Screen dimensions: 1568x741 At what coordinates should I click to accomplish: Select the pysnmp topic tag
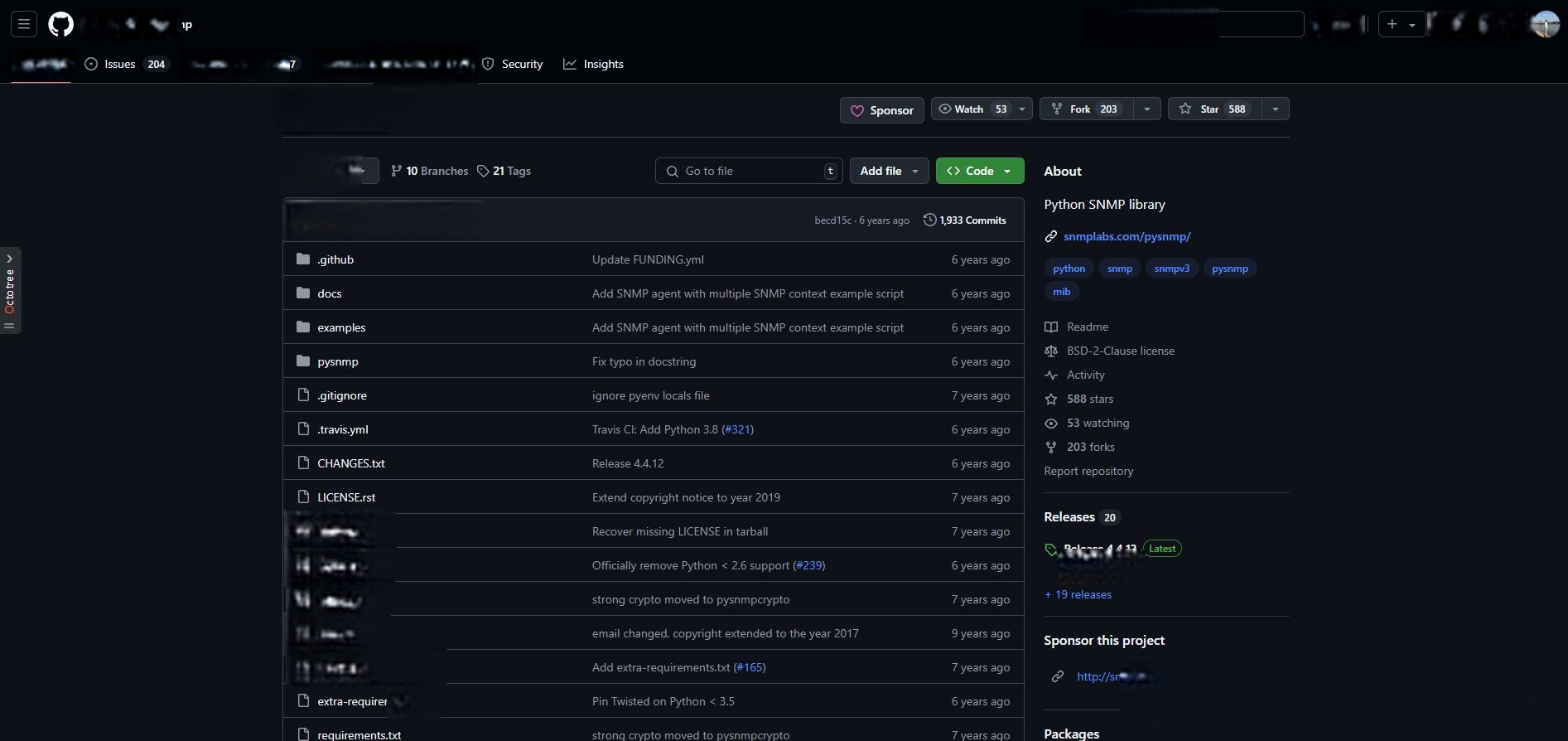pos(1229,269)
